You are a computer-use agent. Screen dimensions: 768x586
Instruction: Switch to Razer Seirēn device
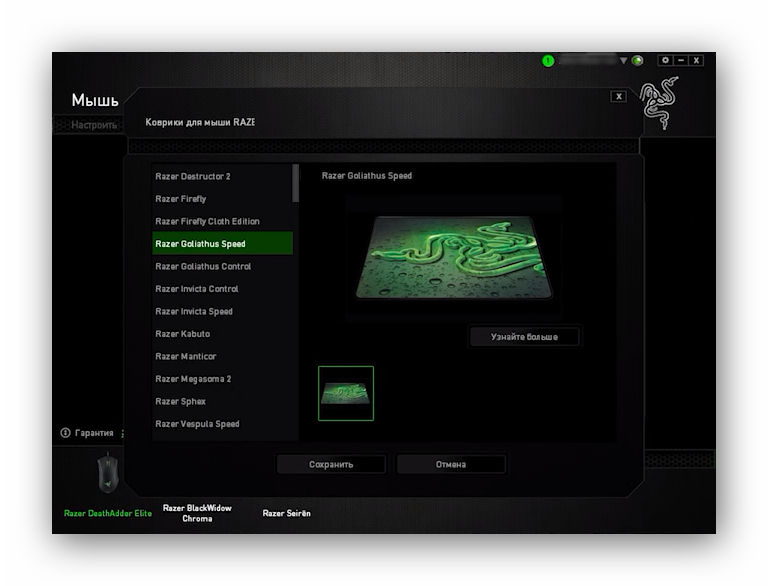pos(287,513)
